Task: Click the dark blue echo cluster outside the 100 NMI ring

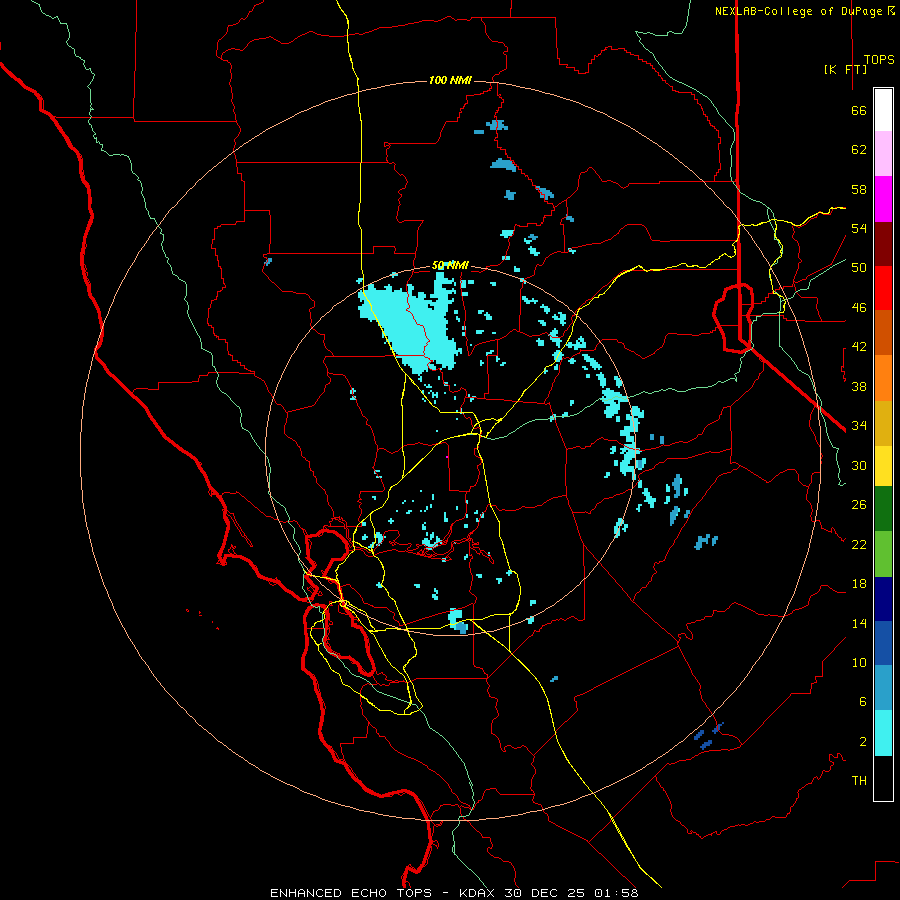Action: (709, 736)
